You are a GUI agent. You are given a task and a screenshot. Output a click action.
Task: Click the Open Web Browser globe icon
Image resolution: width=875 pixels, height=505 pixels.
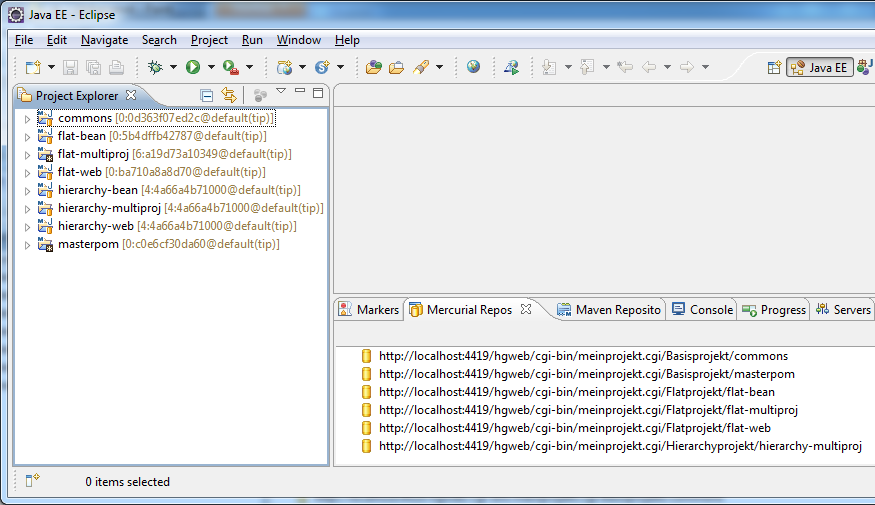coord(473,67)
